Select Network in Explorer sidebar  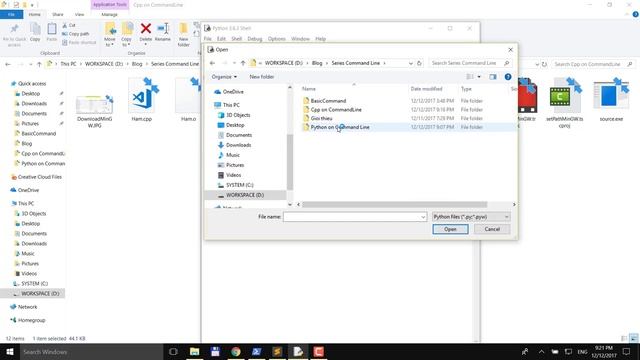pos(24,307)
